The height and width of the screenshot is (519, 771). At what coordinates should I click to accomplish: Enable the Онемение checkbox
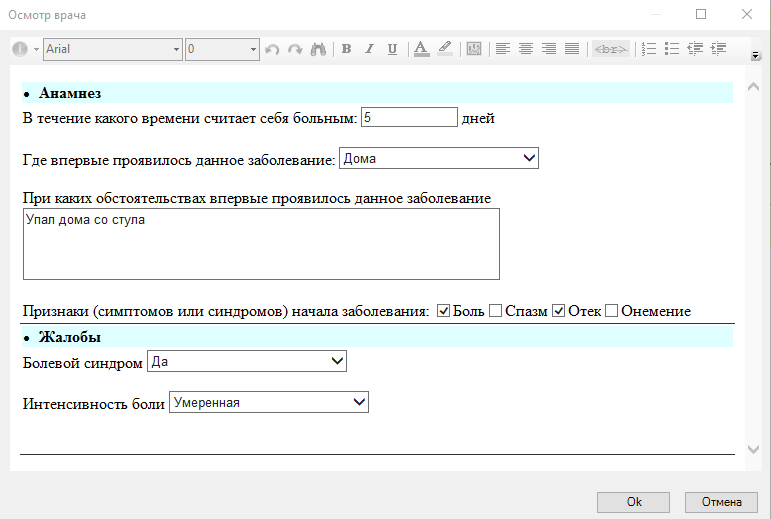pyautogui.click(x=612, y=311)
